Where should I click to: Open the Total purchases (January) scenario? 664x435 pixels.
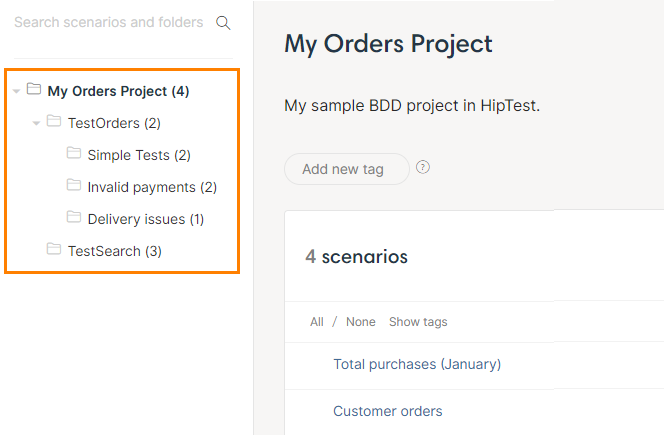point(417,364)
